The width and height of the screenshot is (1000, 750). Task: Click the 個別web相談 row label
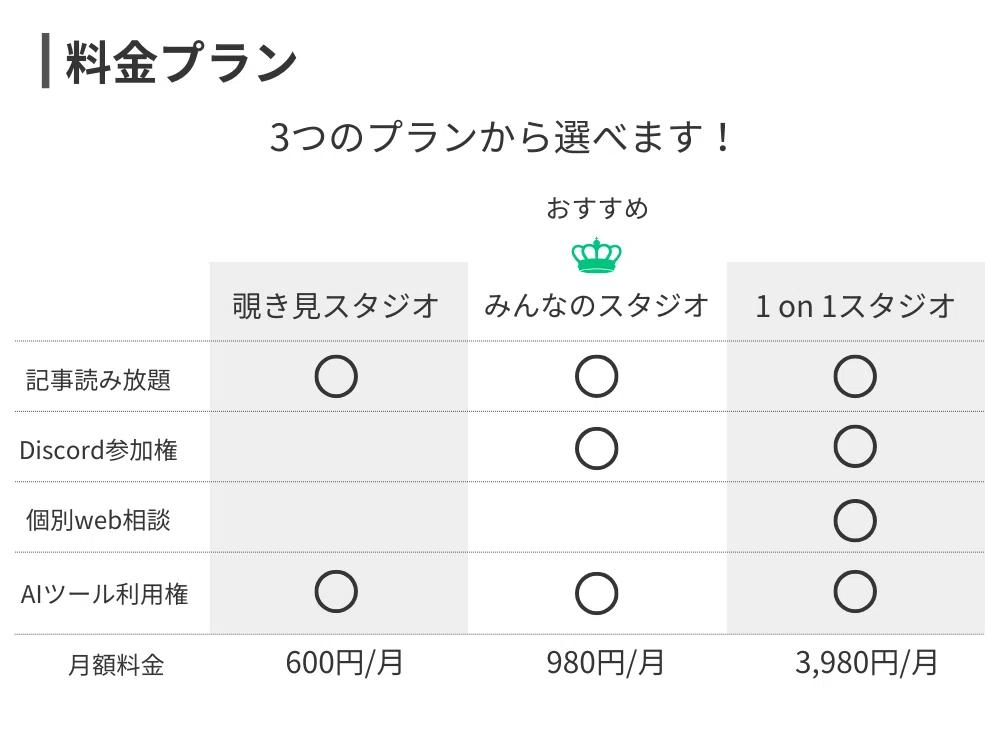tap(98, 520)
